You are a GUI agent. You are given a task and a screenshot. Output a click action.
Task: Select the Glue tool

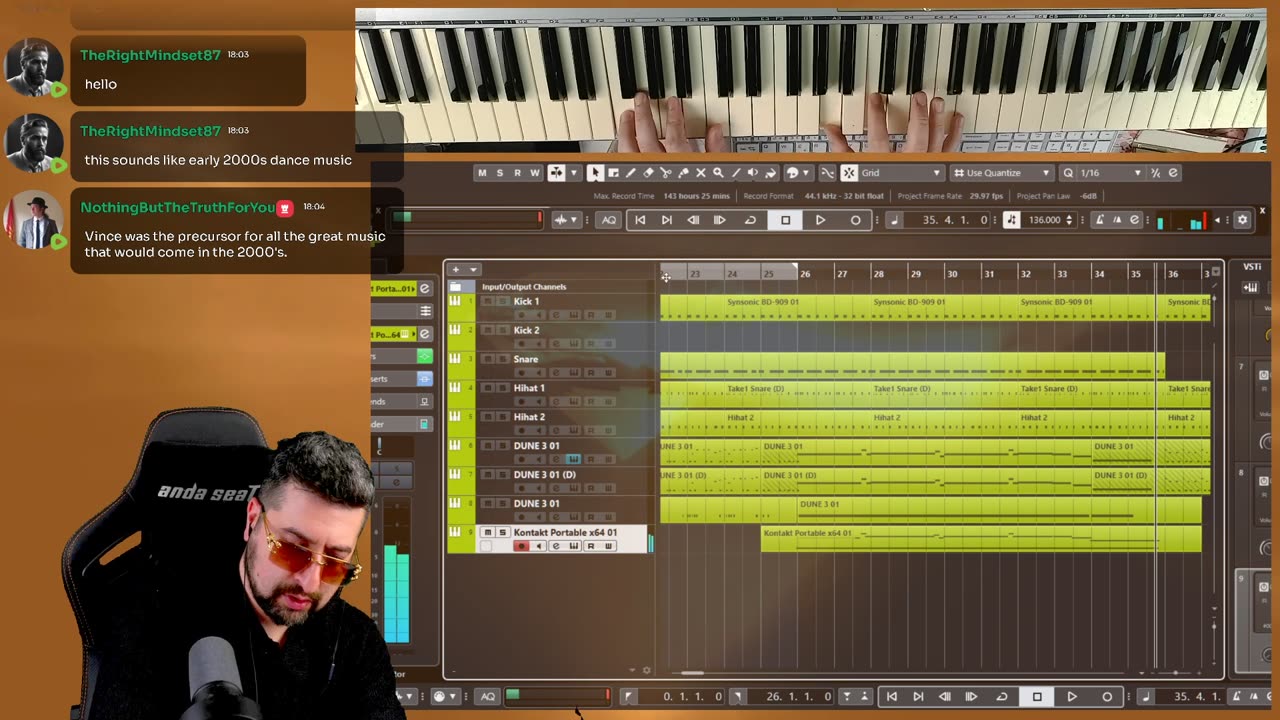tap(683, 173)
